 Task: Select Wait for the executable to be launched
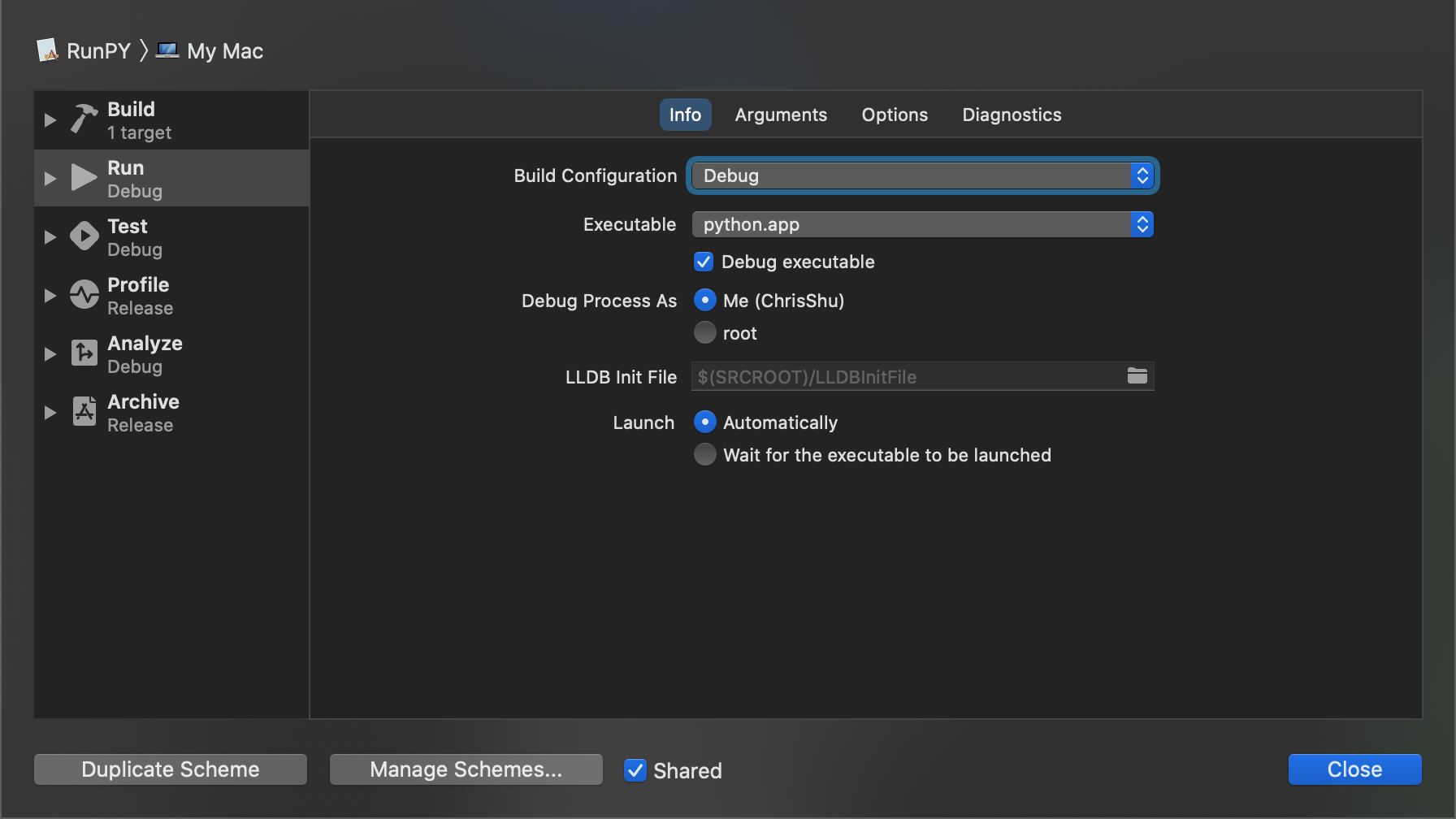coord(705,454)
